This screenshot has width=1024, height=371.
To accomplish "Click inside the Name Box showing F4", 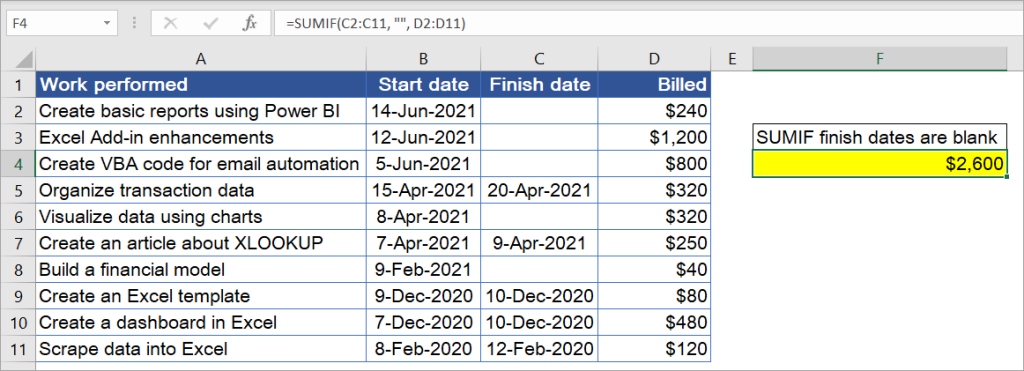I will tap(52, 24).
